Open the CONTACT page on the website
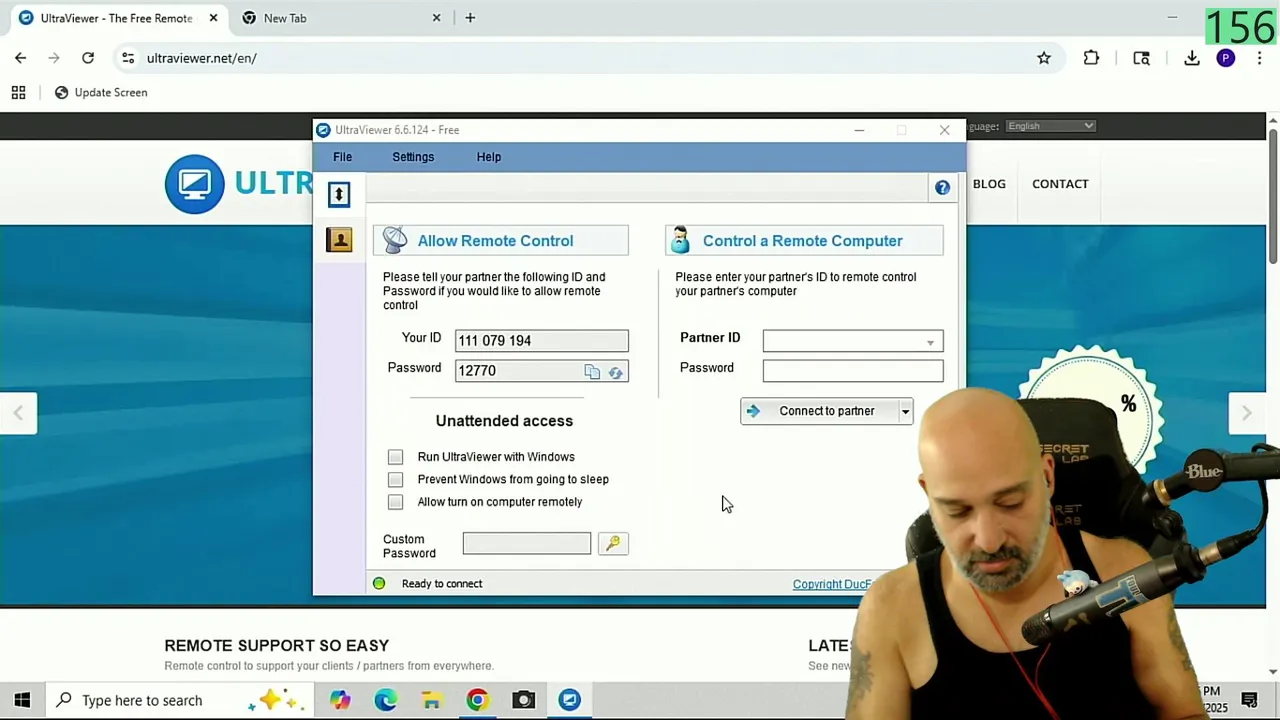1280x720 pixels. pyautogui.click(x=1060, y=184)
